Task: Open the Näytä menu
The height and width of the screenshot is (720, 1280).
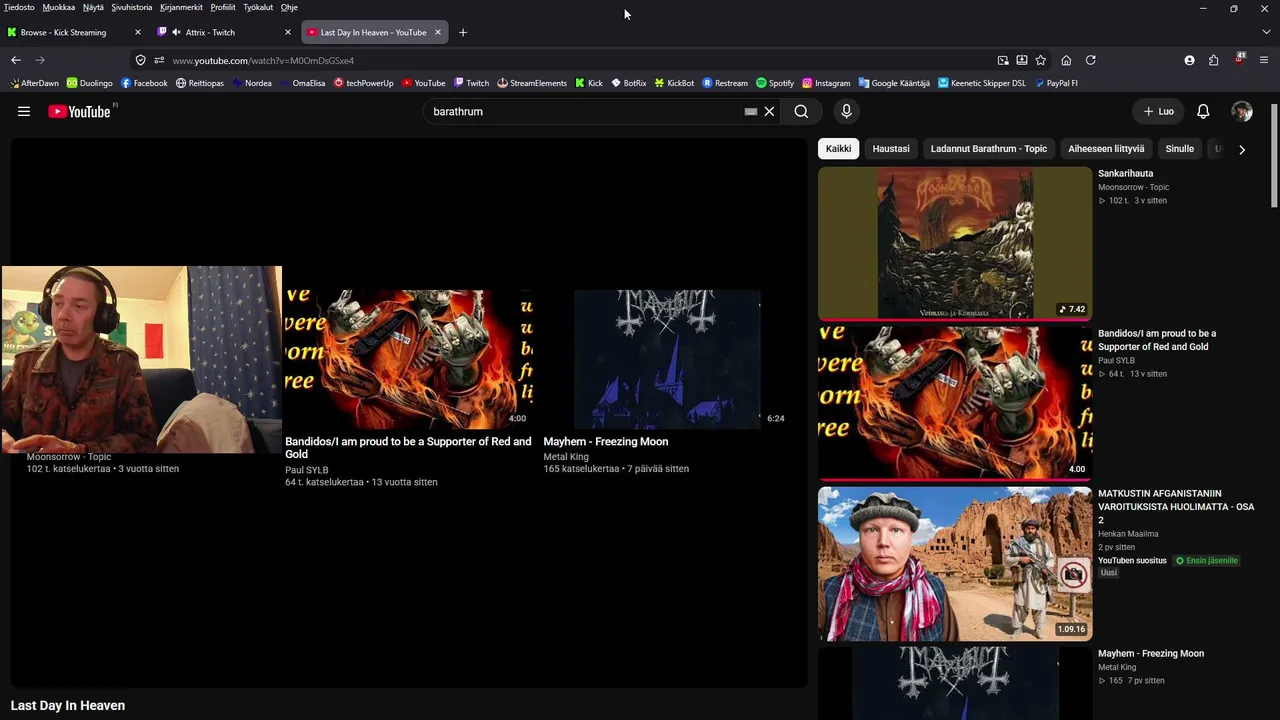Action: click(93, 7)
